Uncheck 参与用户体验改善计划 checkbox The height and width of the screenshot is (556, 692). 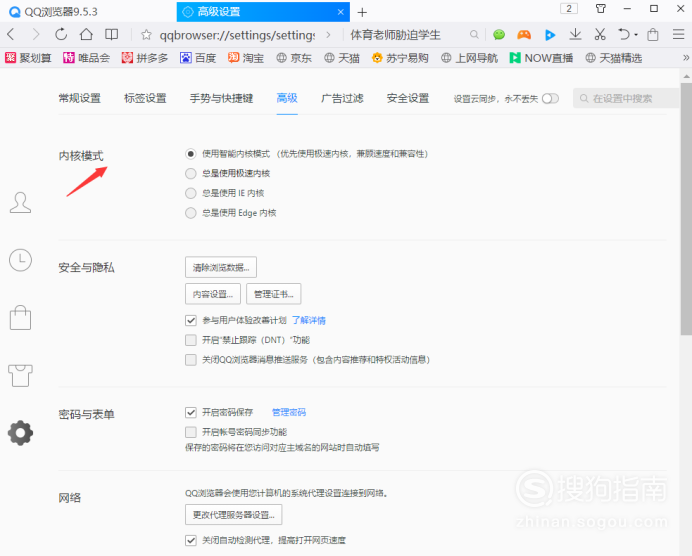coord(191,320)
